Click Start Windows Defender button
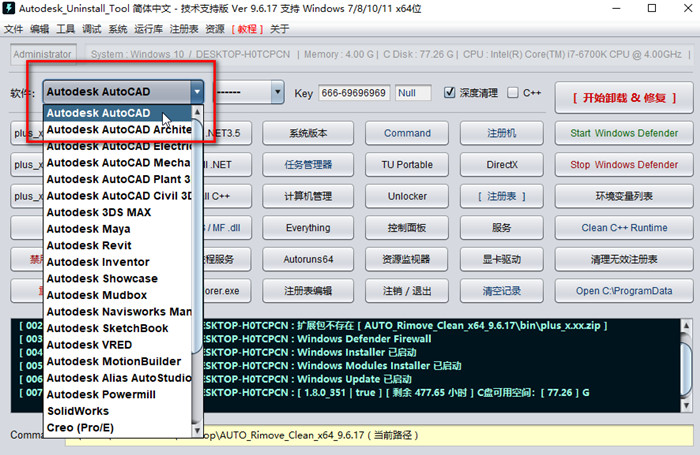This screenshot has height=455, width=700. [x=624, y=133]
